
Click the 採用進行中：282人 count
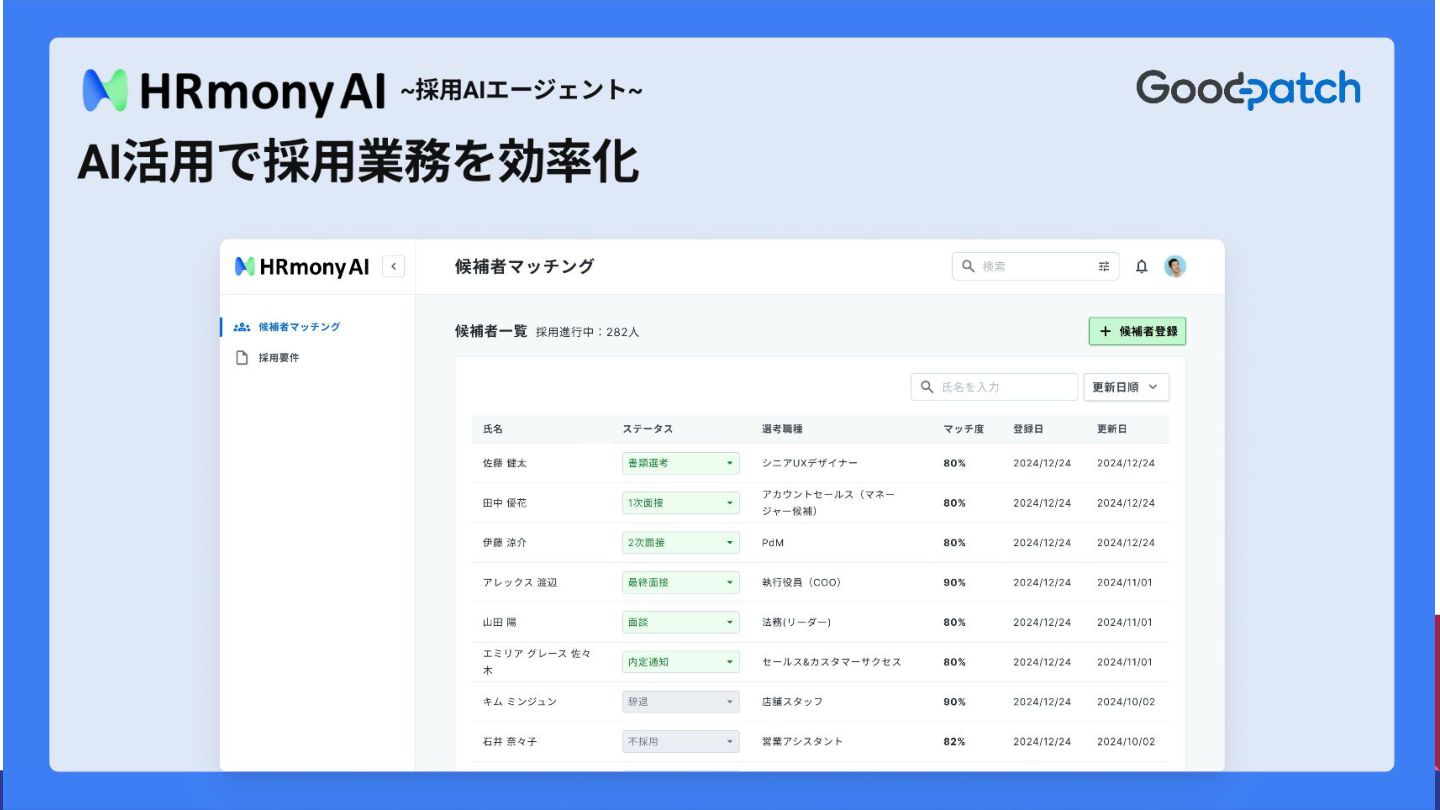[x=587, y=332]
